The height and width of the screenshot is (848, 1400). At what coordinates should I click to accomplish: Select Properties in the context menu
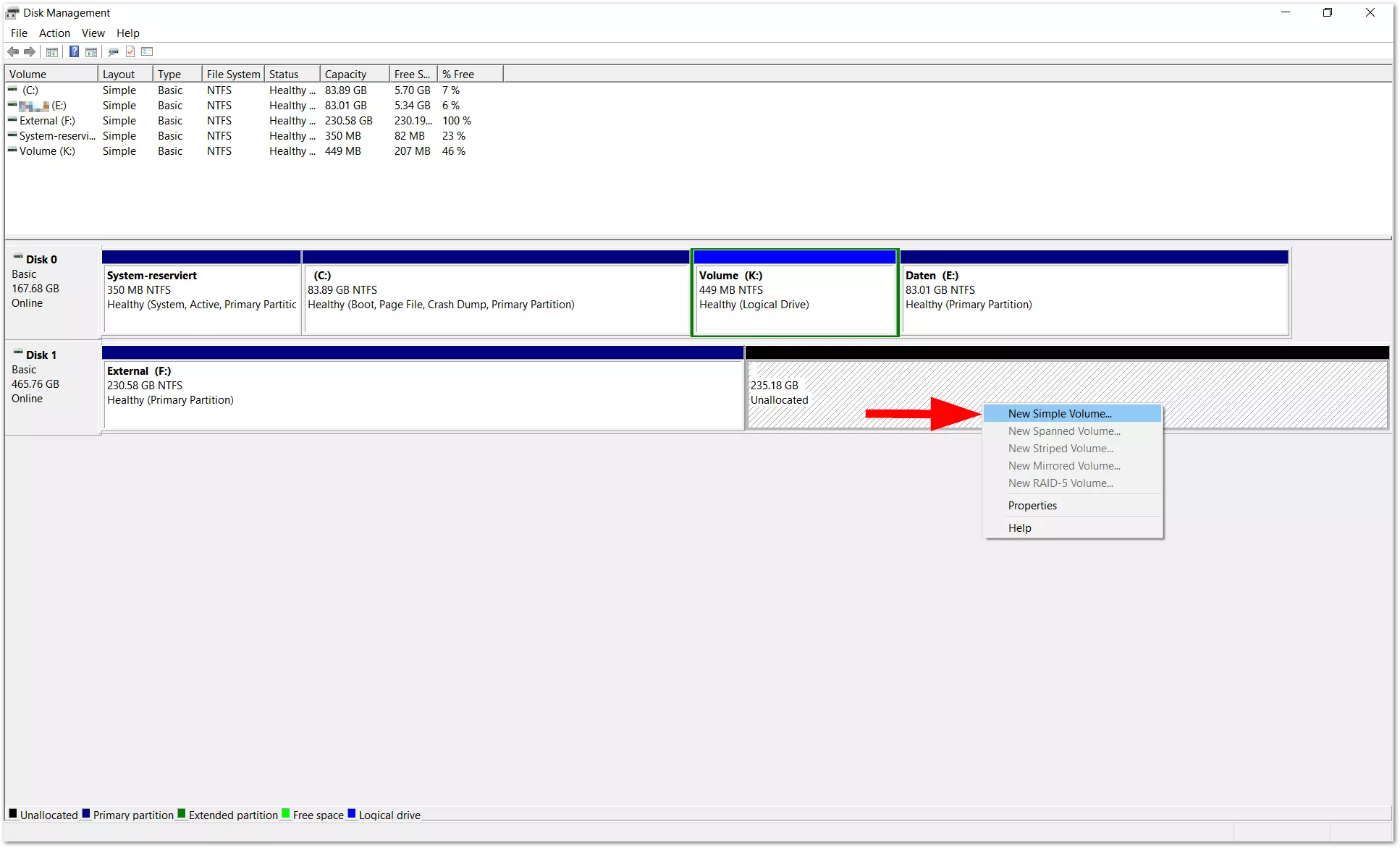(x=1032, y=506)
